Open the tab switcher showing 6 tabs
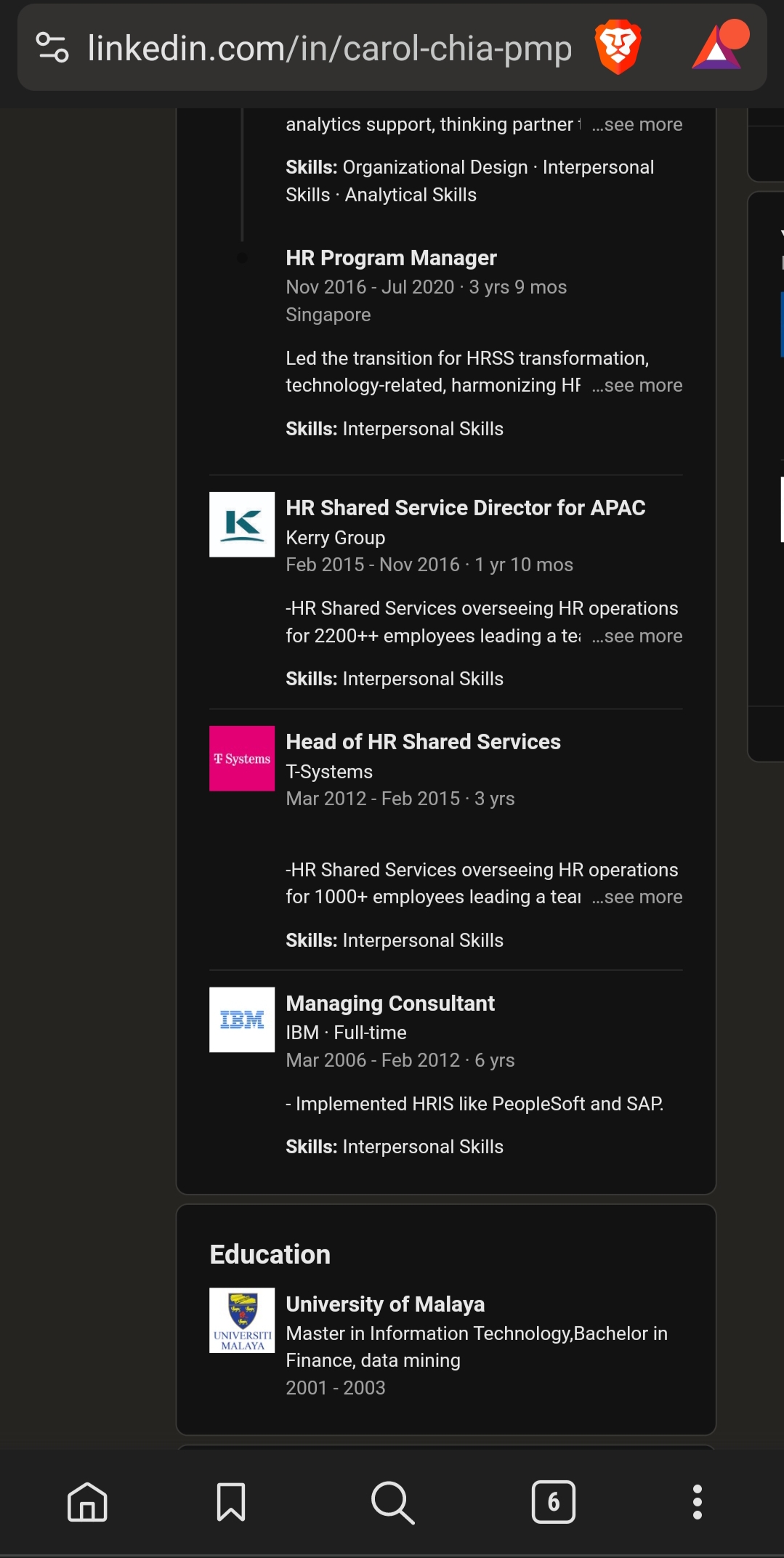 click(553, 1502)
